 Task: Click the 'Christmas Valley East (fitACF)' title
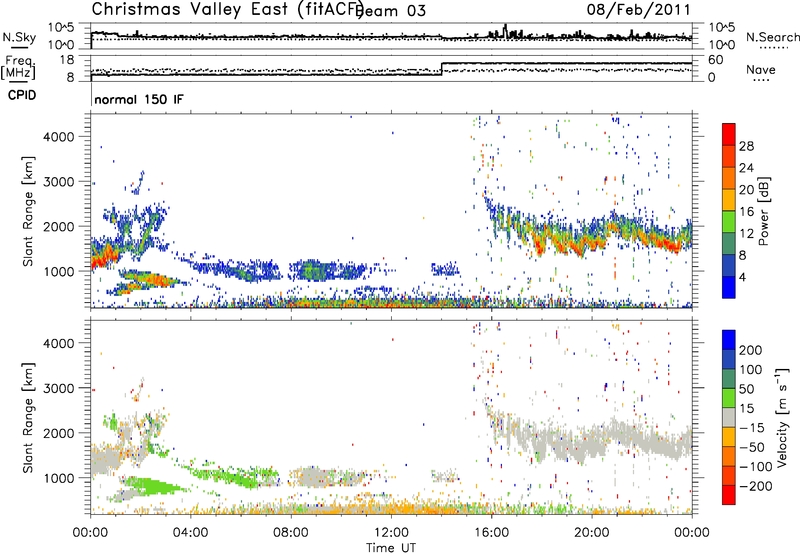point(228,9)
